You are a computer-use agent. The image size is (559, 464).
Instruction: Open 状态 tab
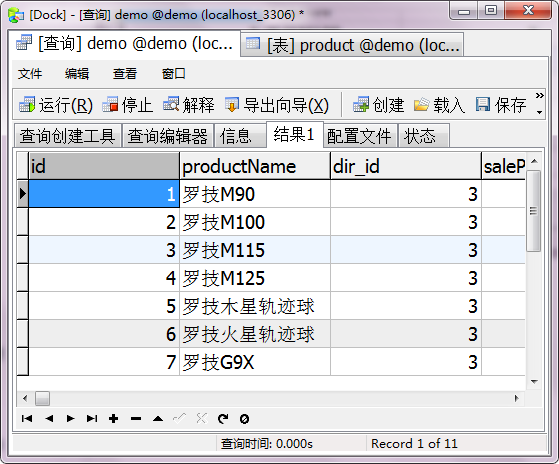point(424,136)
